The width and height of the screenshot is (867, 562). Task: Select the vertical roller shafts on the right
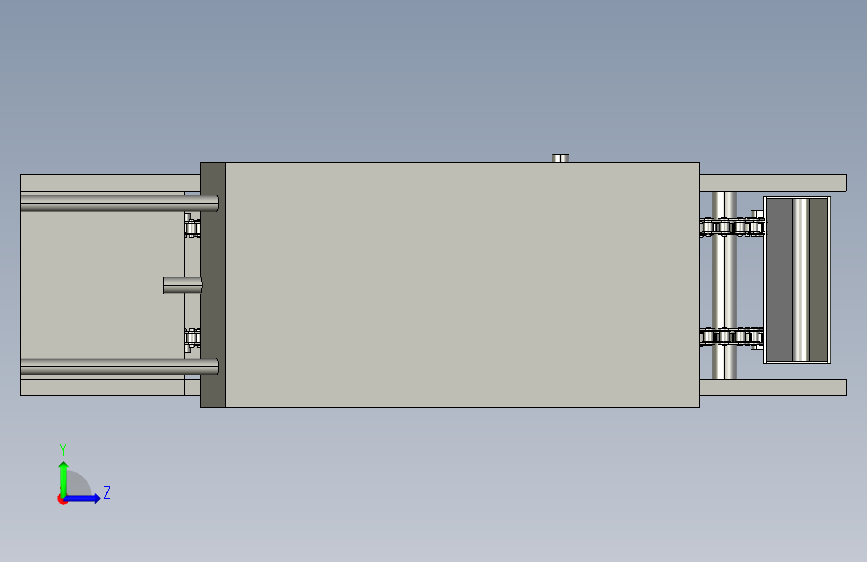(x=724, y=285)
